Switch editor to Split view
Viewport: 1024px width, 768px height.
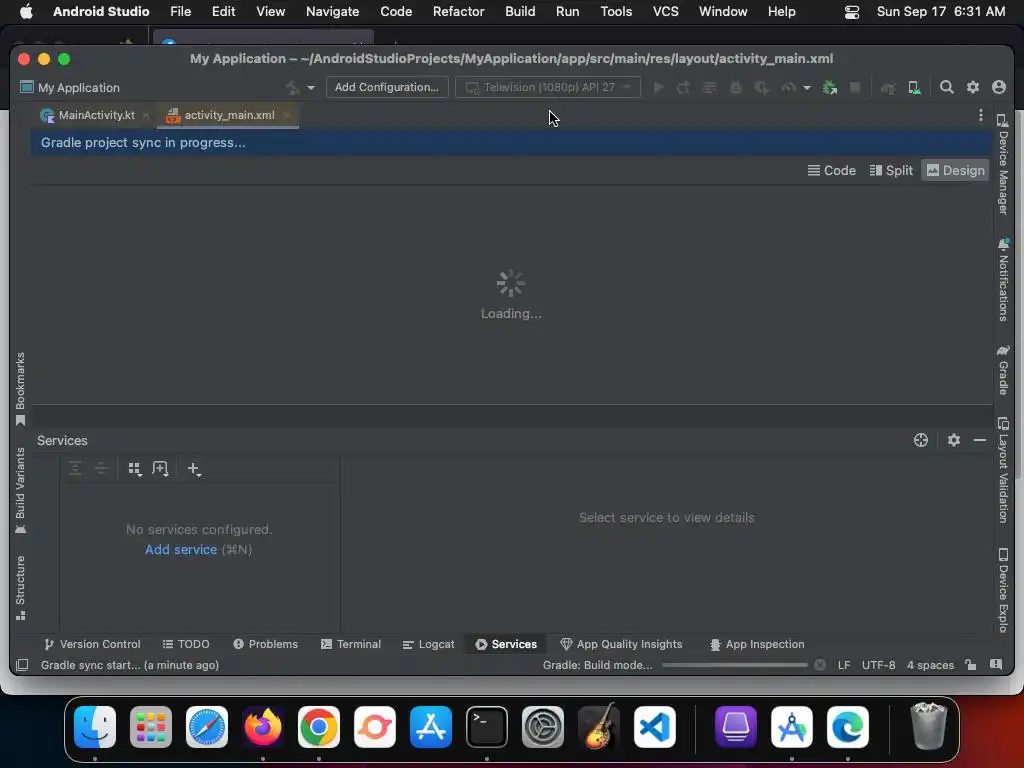(x=891, y=170)
